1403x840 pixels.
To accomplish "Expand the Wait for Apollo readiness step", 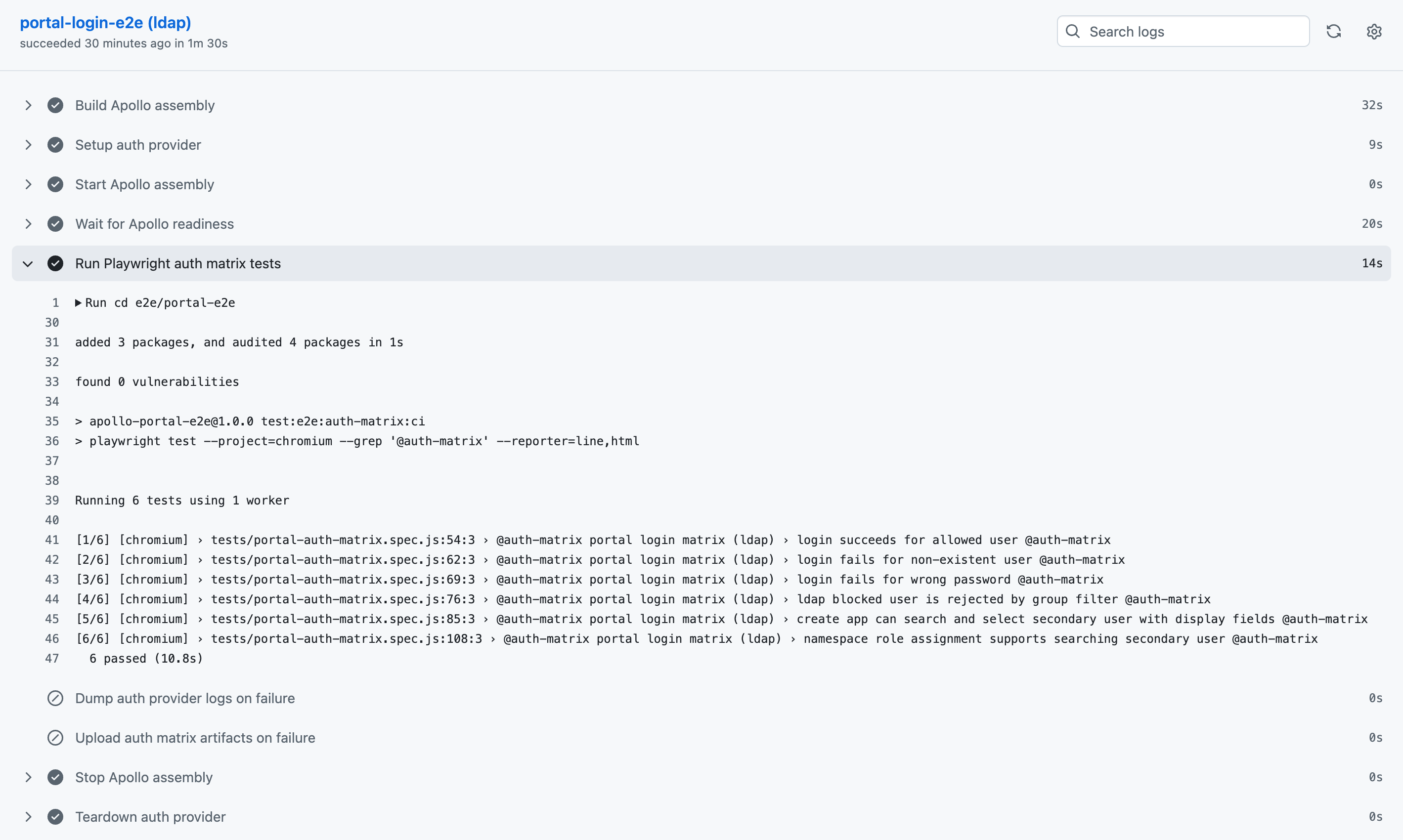I will [28, 224].
